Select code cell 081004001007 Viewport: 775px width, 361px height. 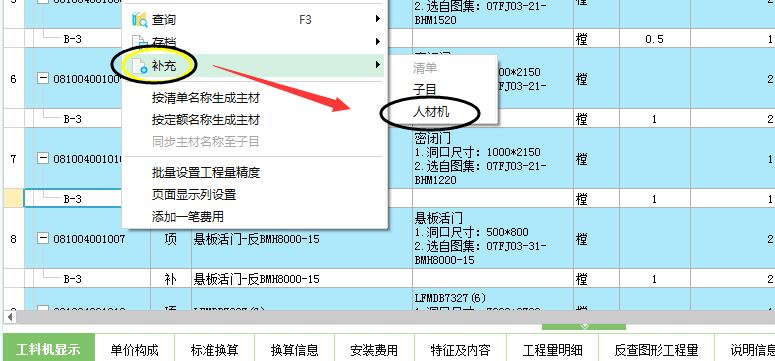click(x=89, y=239)
